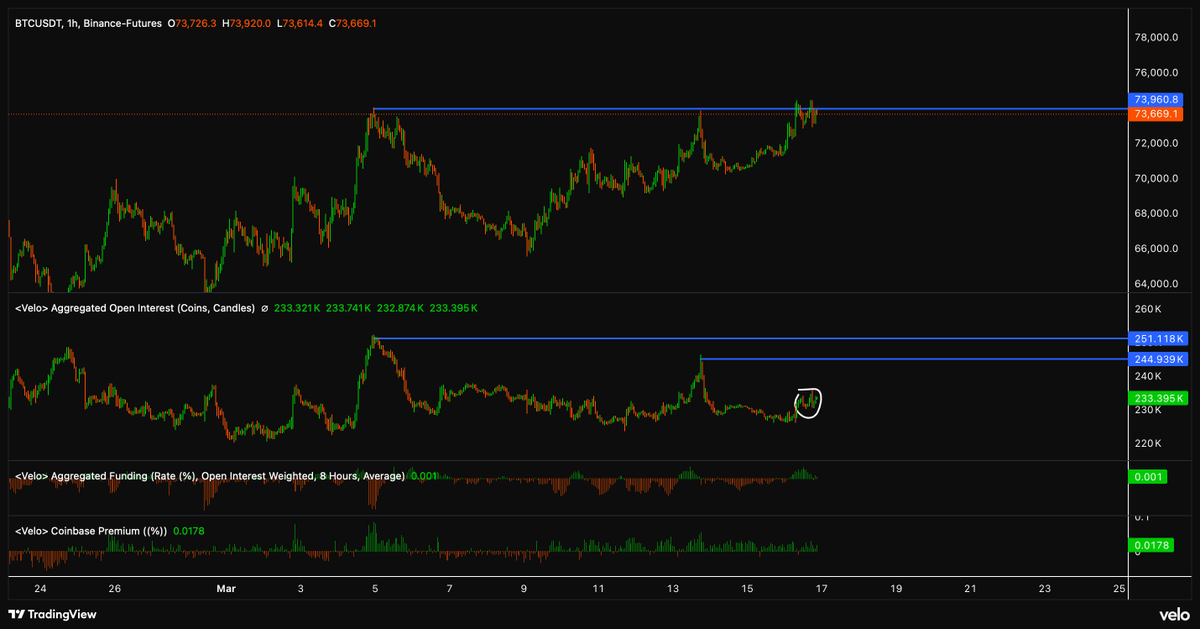Click the 260K open interest axis label

(1149, 309)
